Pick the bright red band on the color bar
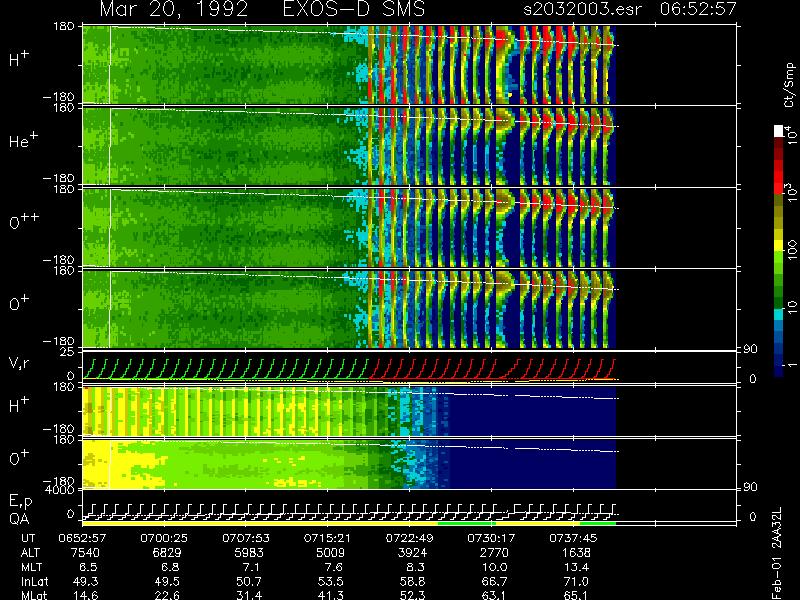This screenshot has width=800, height=600. pyautogui.click(x=779, y=177)
